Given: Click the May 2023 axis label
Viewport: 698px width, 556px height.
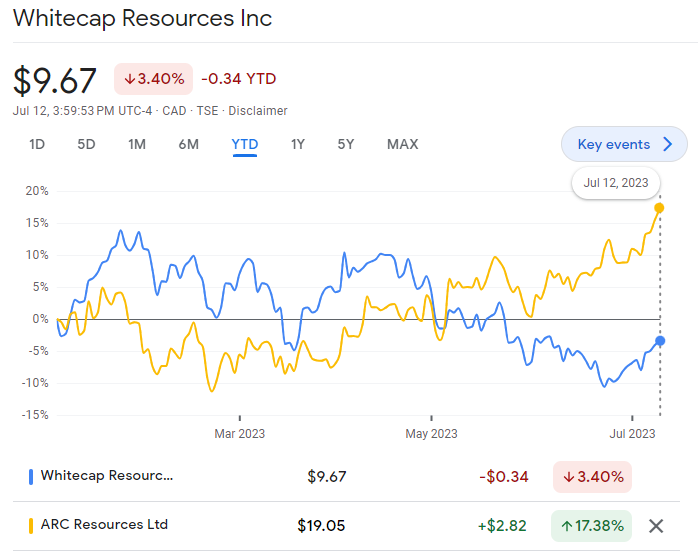Looking at the screenshot, I should (431, 434).
